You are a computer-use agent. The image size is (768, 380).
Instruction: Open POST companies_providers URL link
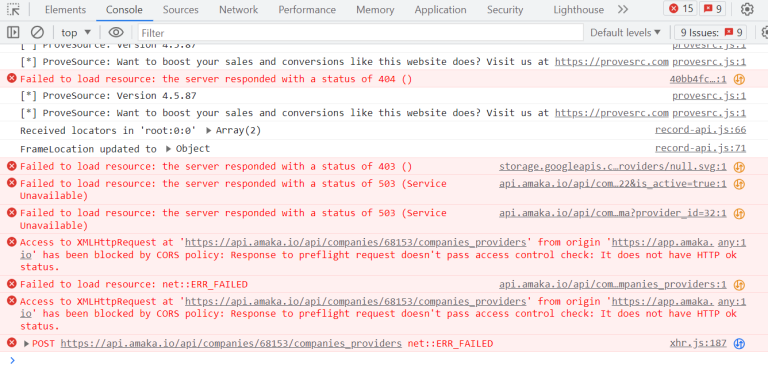pos(231,344)
